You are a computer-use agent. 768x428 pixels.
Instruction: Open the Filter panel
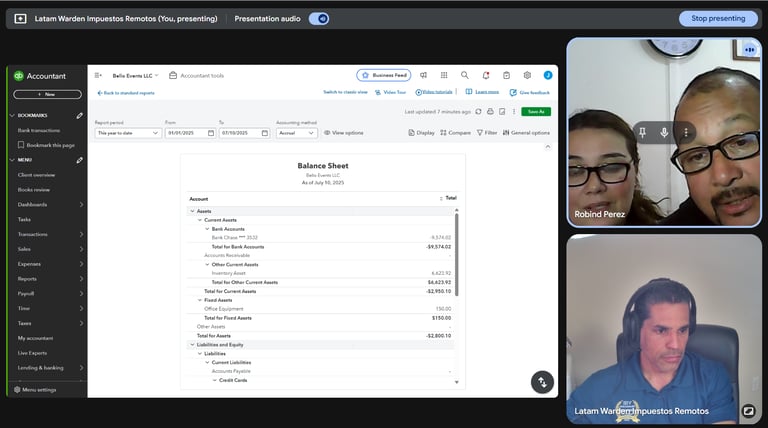487,133
